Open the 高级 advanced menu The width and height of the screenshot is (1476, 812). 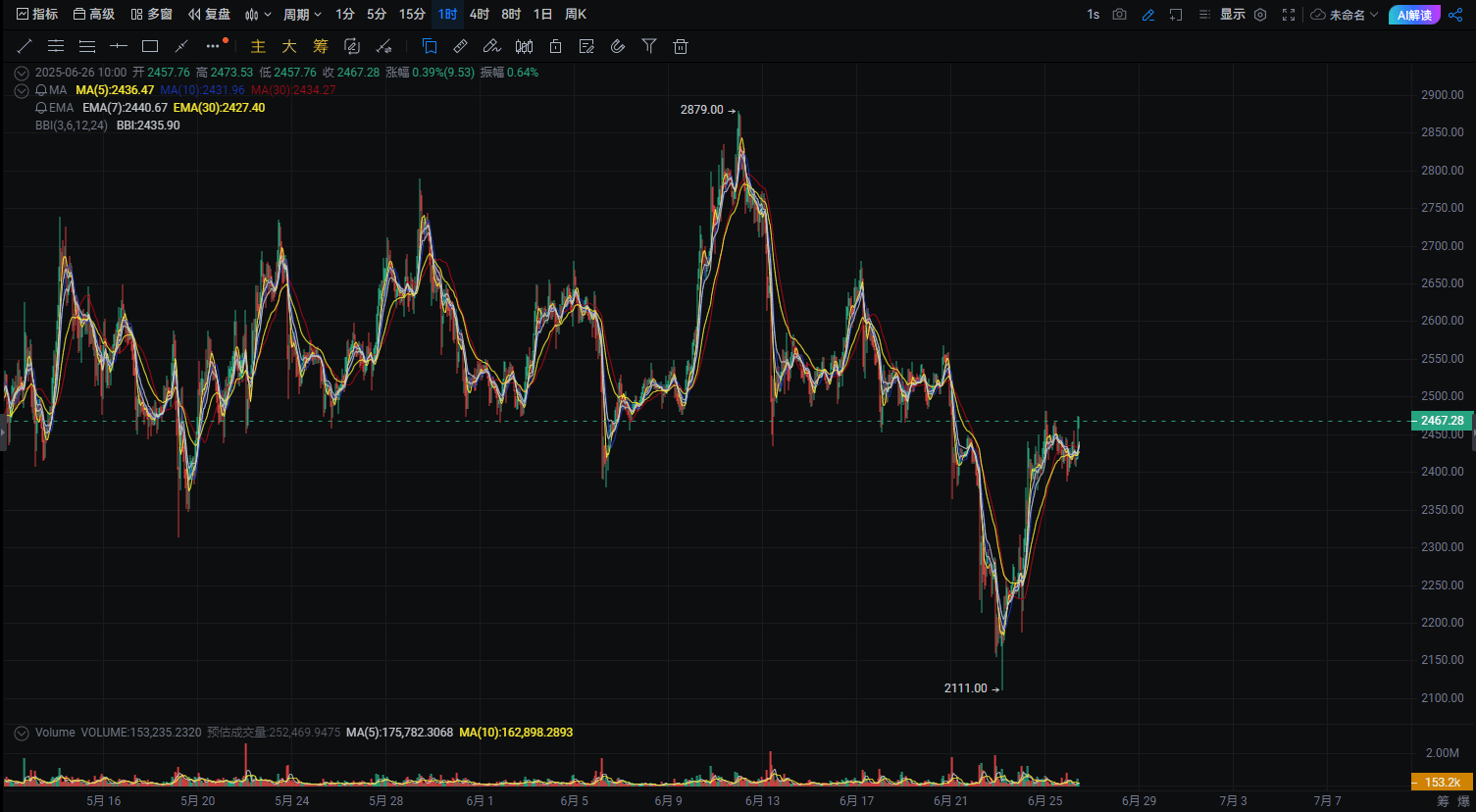[94, 15]
